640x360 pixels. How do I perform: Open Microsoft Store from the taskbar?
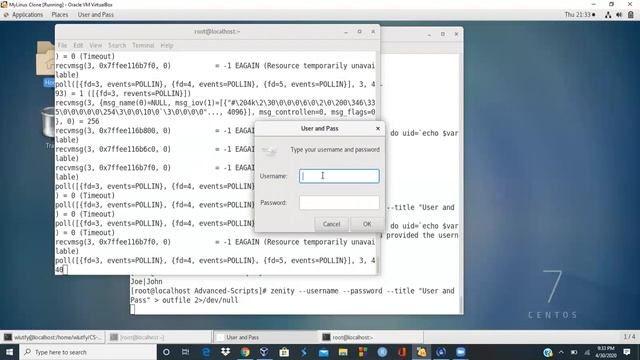pyautogui.click(x=284, y=352)
